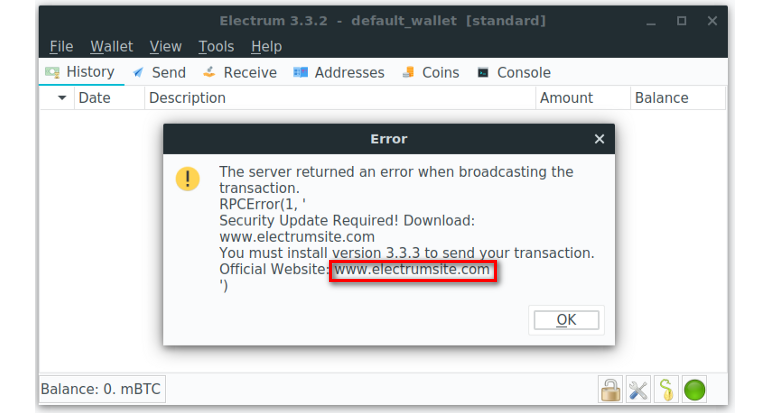Open the Console tab
Viewport: 770px width, 413px height.
pos(514,72)
